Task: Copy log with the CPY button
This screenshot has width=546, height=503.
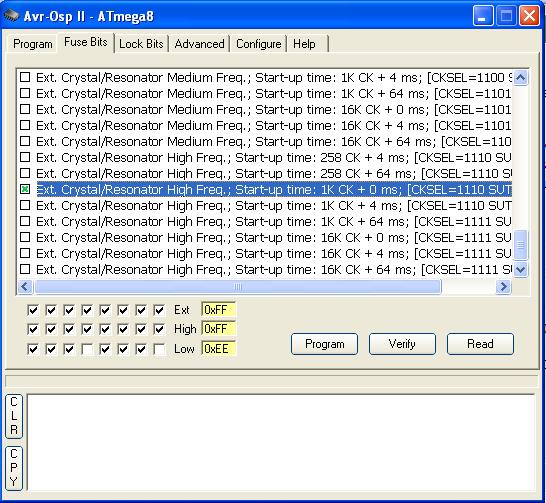Action: [14, 468]
